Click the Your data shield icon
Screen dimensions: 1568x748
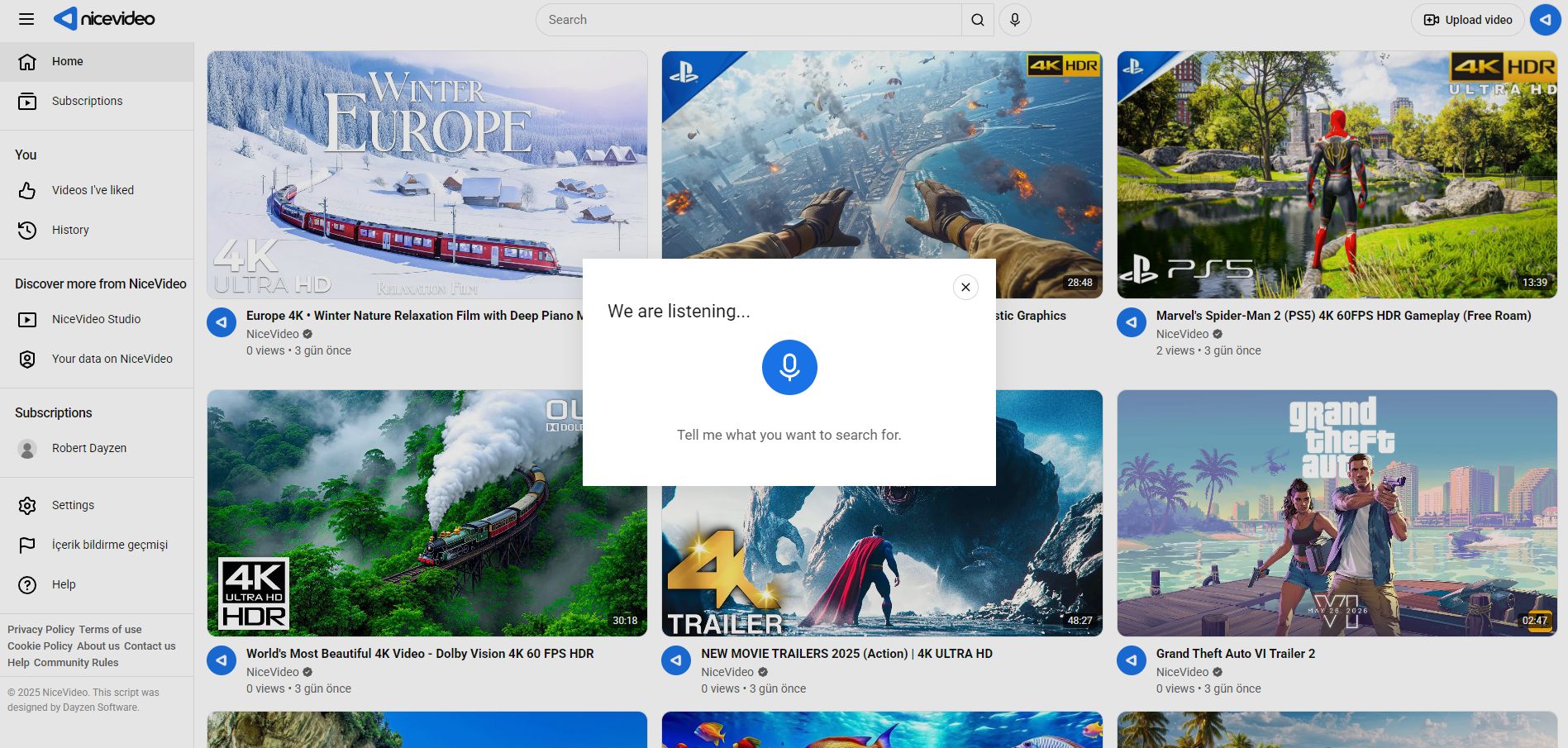click(27, 359)
